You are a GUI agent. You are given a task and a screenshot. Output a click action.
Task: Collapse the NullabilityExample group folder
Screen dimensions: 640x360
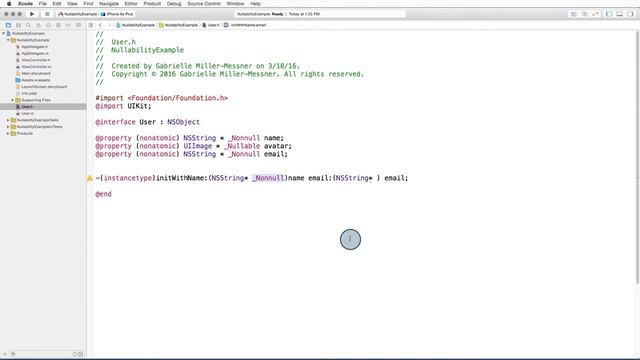tap(9, 40)
